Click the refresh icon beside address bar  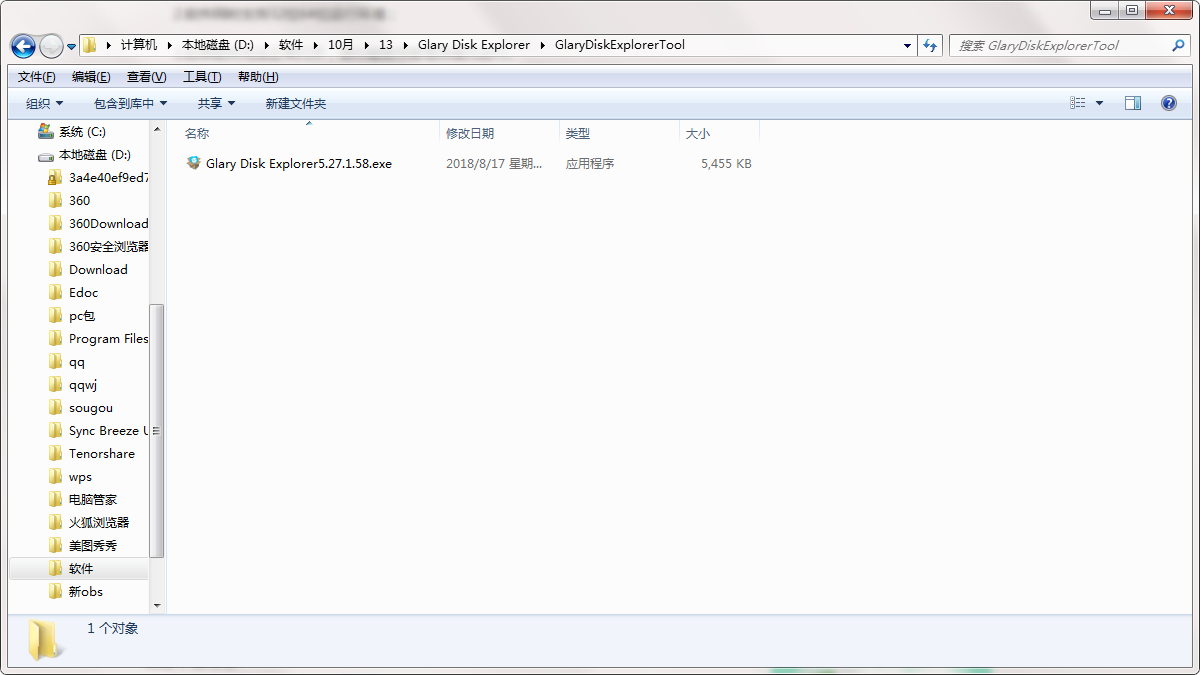[931, 46]
